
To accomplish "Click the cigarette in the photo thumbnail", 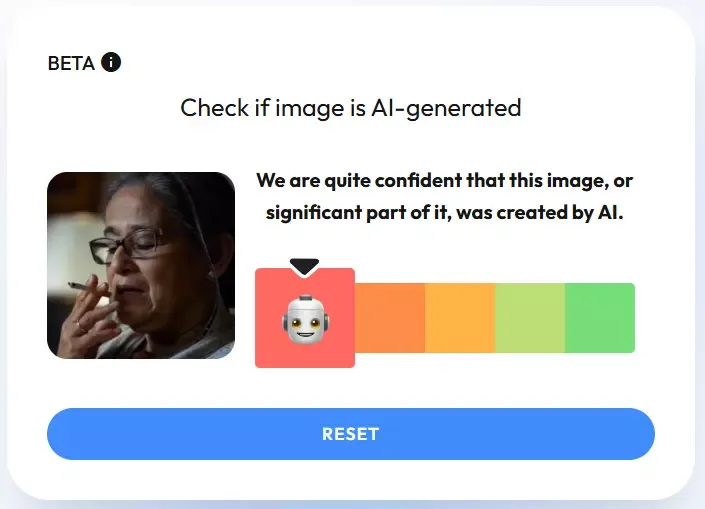I will (87, 287).
